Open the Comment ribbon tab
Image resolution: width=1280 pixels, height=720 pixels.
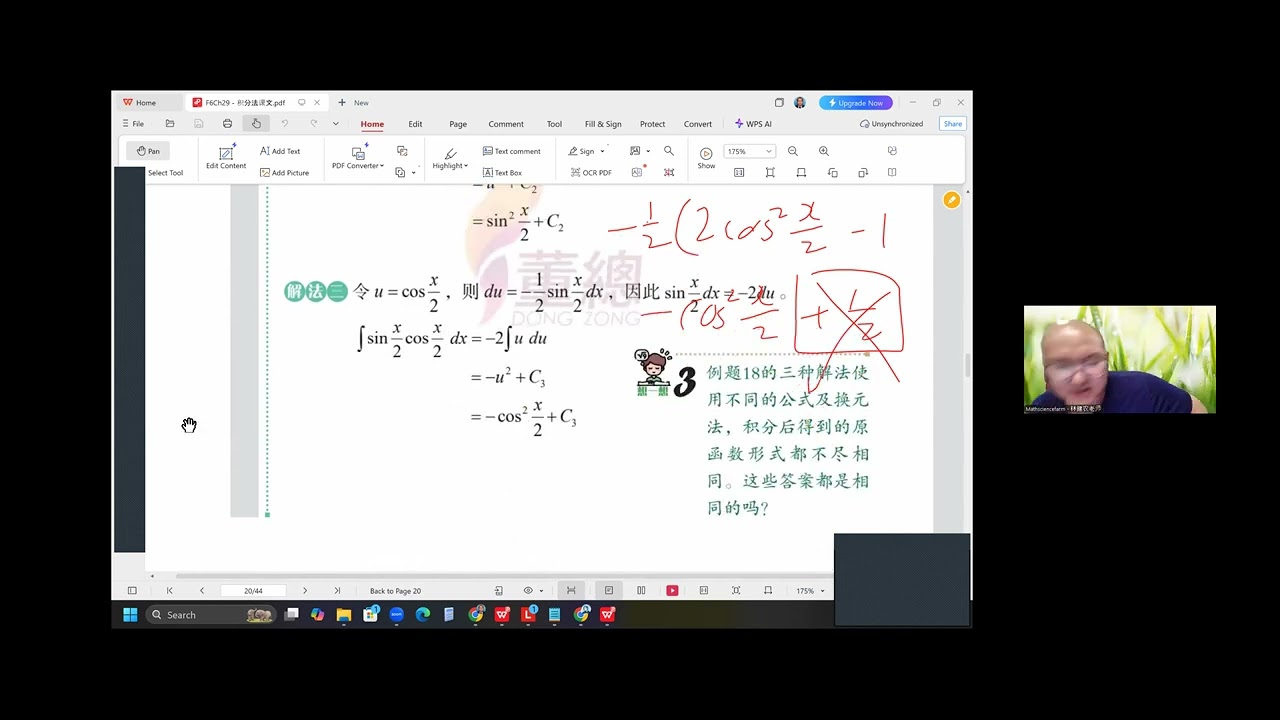(x=506, y=124)
